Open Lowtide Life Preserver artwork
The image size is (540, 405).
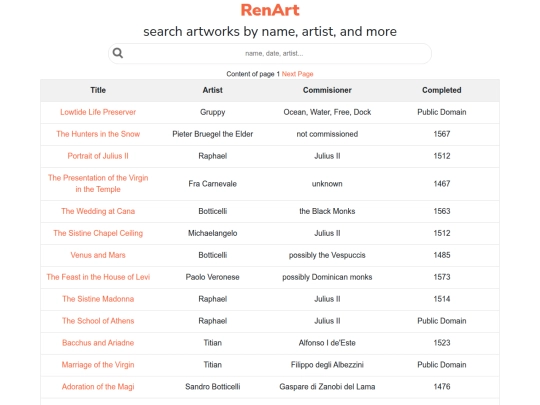[x=98, y=112]
